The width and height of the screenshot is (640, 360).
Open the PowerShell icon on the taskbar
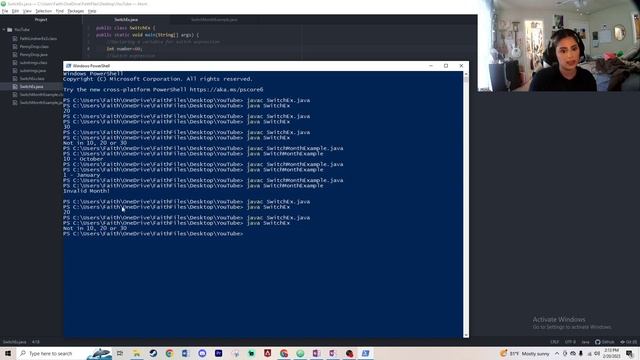365,353
